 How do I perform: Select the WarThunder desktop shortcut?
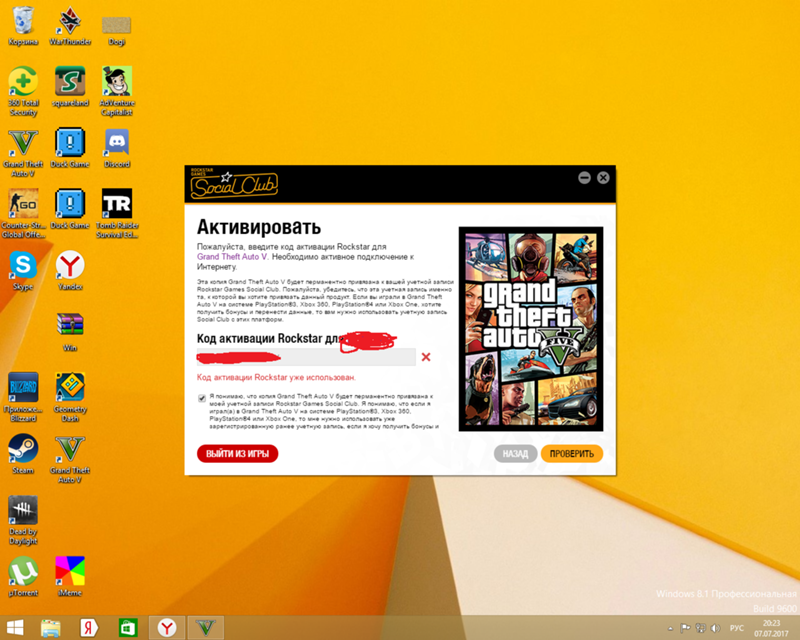tap(70, 26)
